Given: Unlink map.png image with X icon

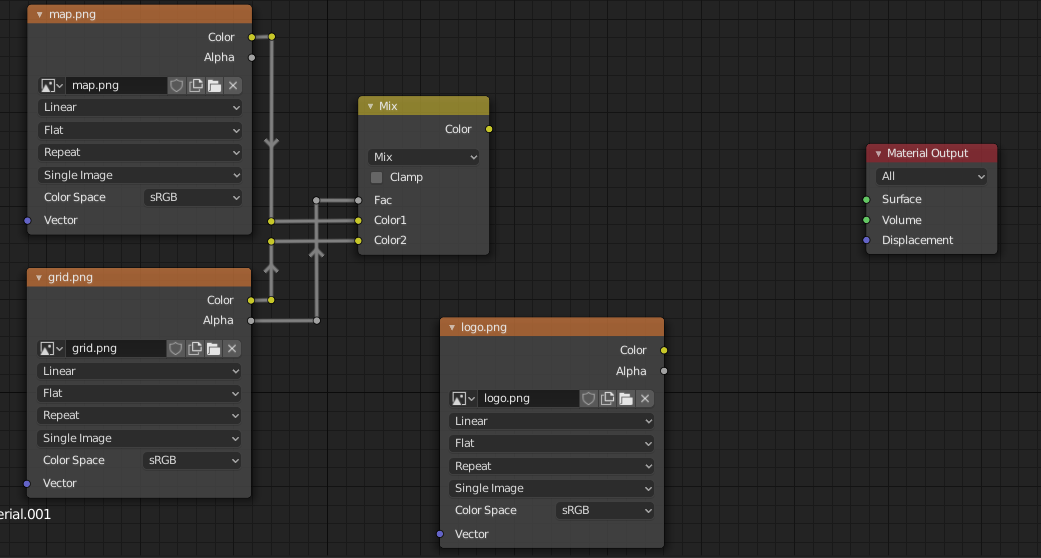Looking at the screenshot, I should [x=232, y=86].
